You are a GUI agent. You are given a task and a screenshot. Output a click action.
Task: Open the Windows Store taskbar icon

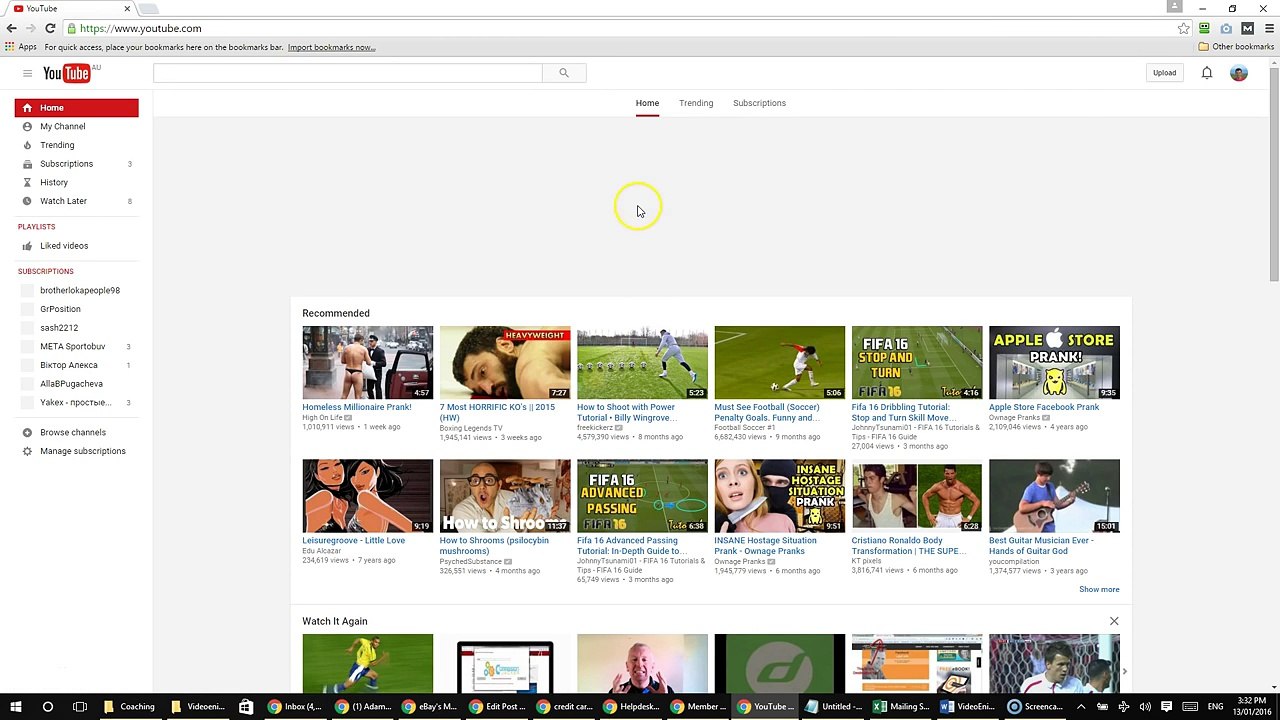point(245,707)
